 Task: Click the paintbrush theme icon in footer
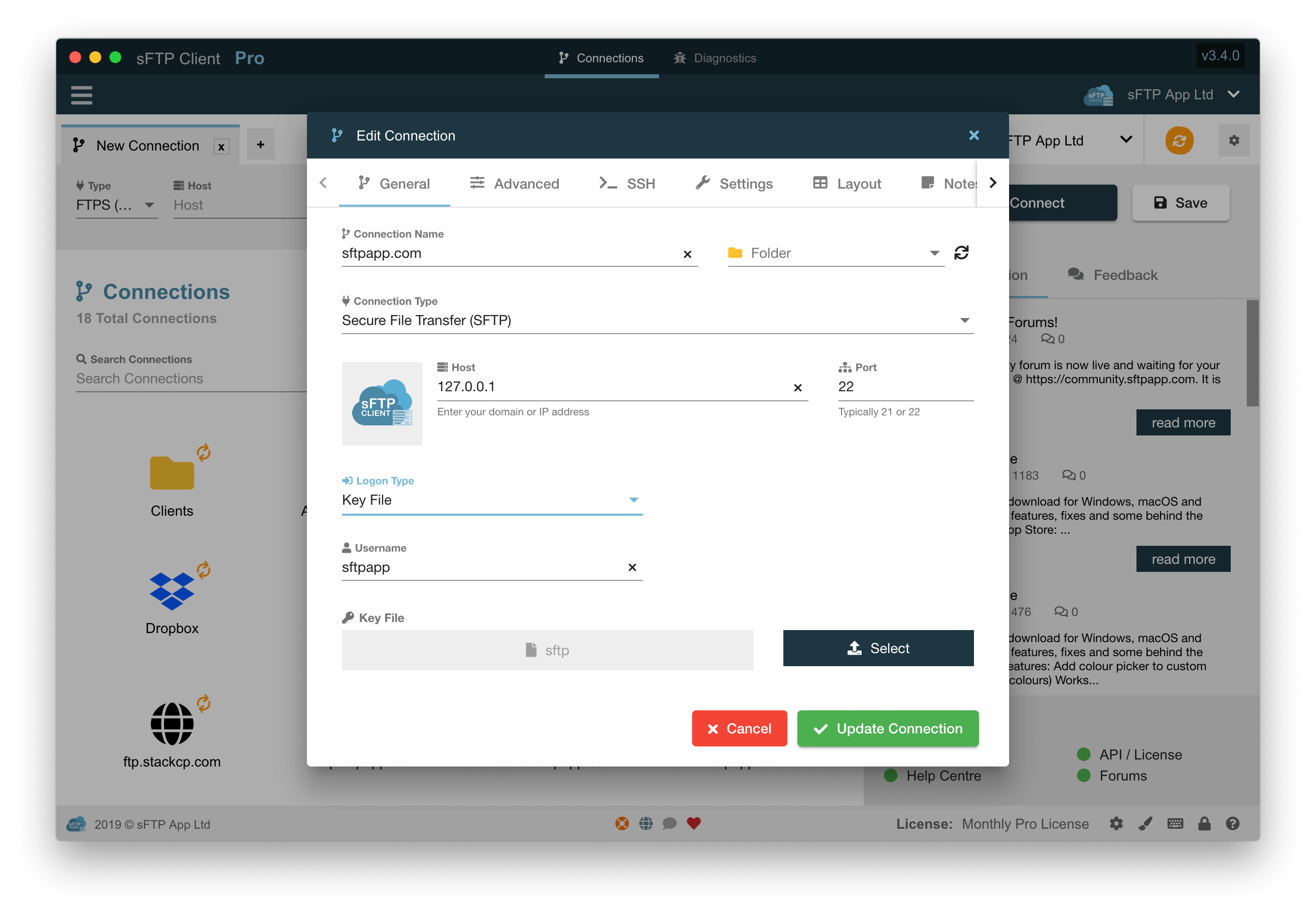1145,824
